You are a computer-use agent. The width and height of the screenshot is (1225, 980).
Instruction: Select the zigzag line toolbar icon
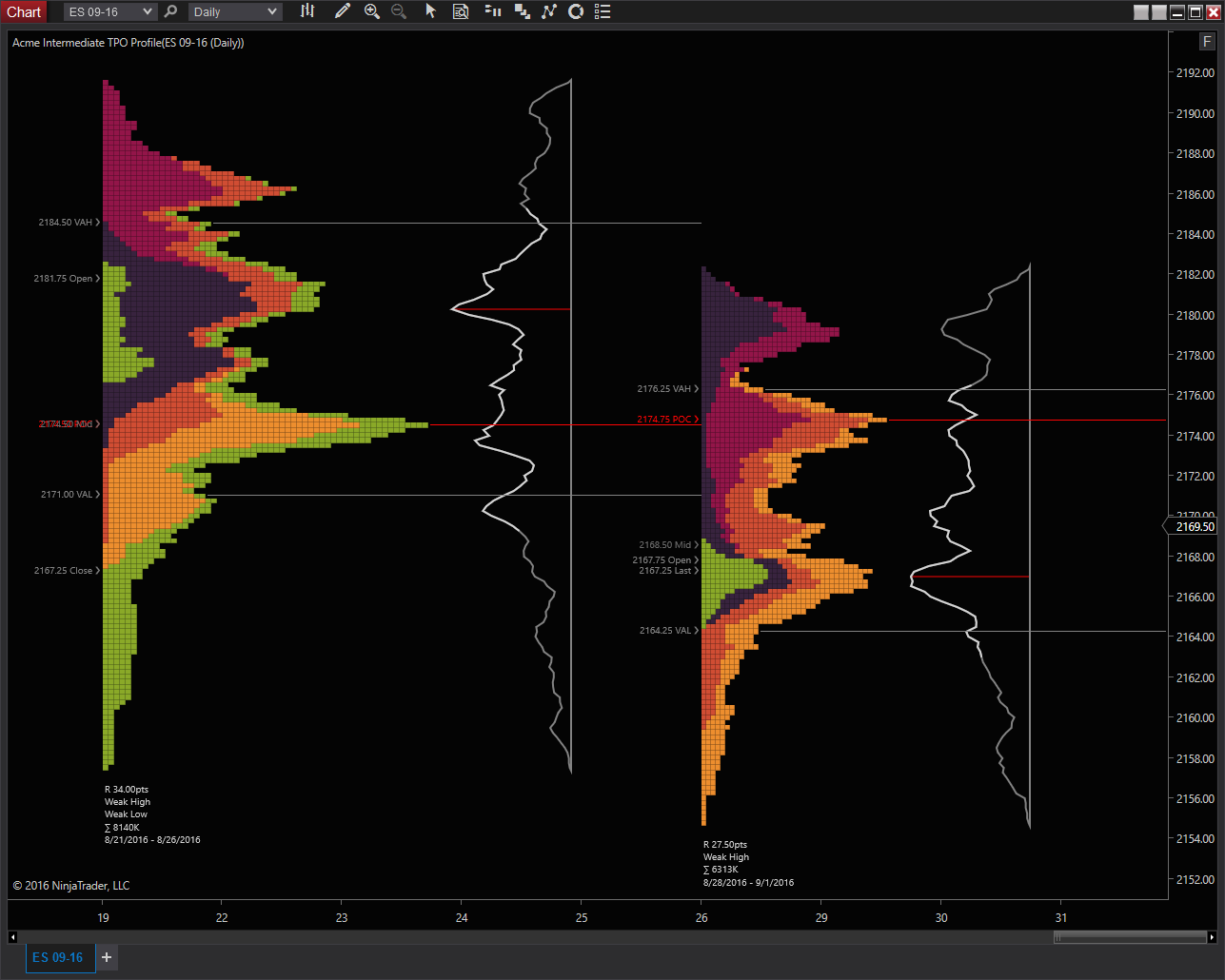click(549, 11)
